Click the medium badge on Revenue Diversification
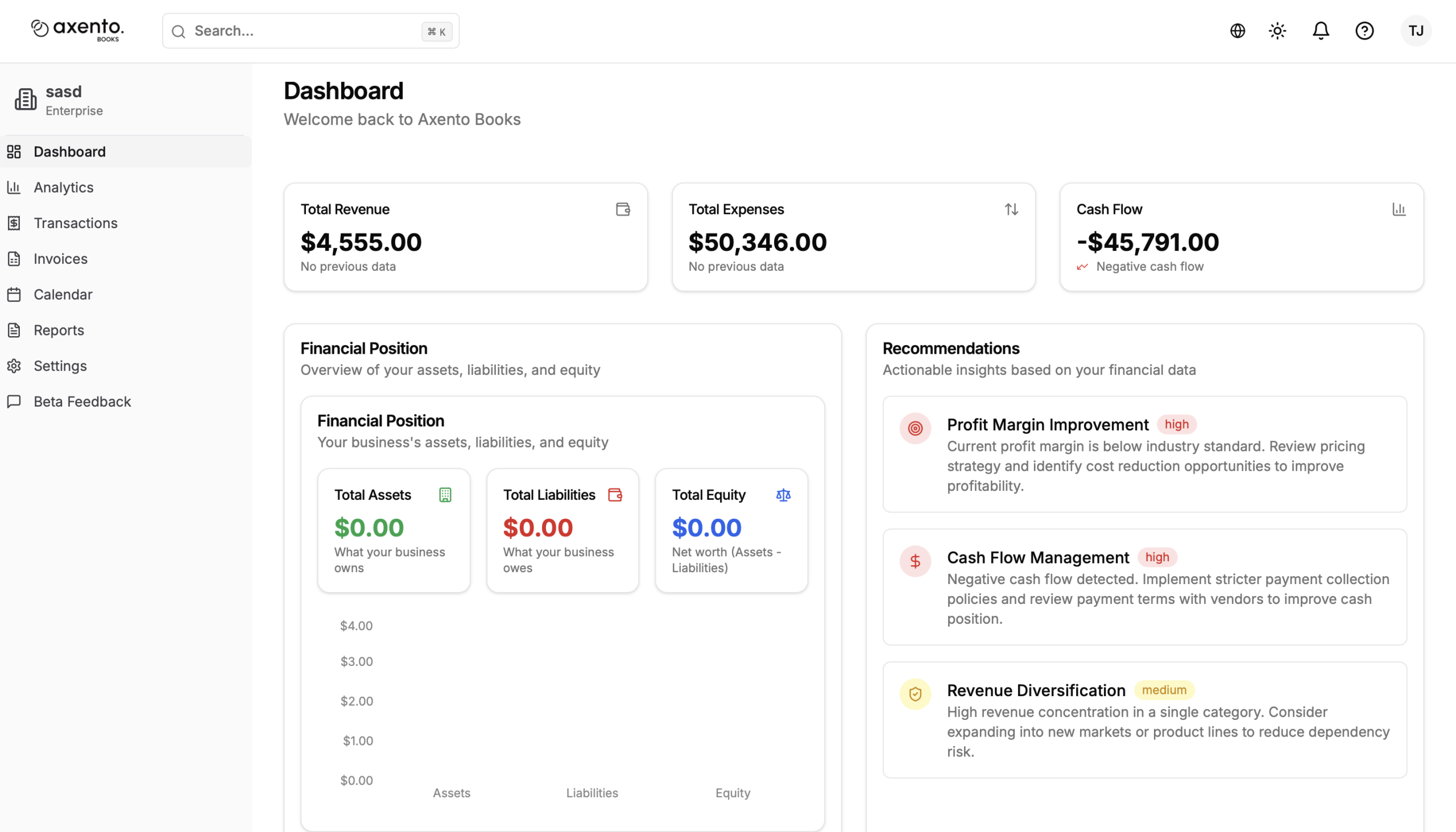Image resolution: width=1456 pixels, height=832 pixels. 1164,690
